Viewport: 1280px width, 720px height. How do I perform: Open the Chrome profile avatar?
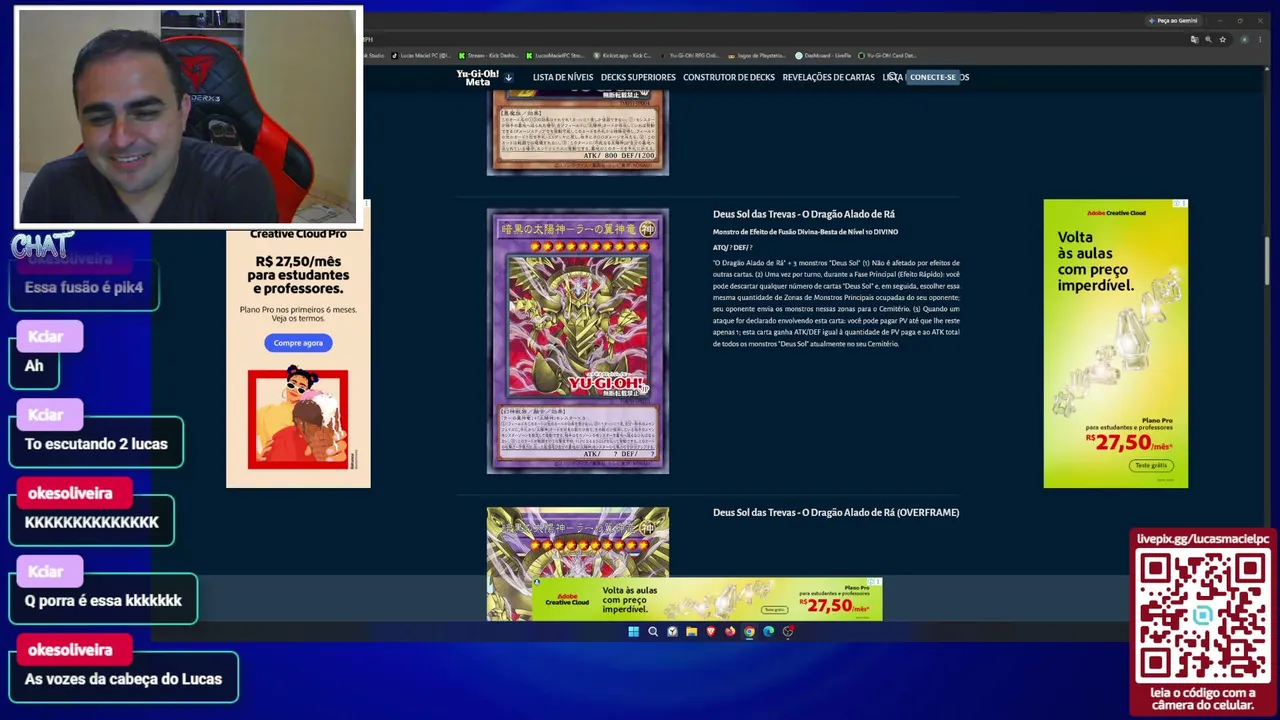(x=1244, y=40)
